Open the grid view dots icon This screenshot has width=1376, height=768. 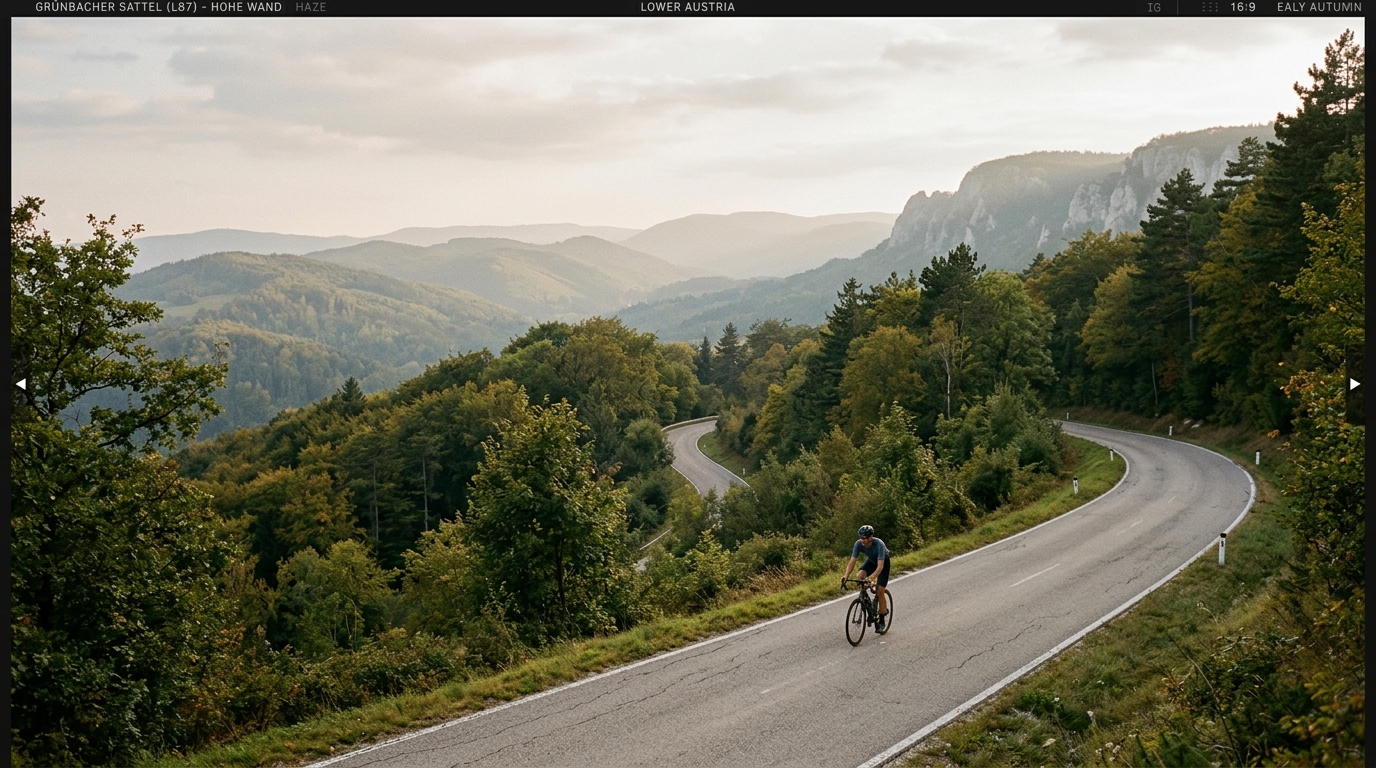(1210, 7)
